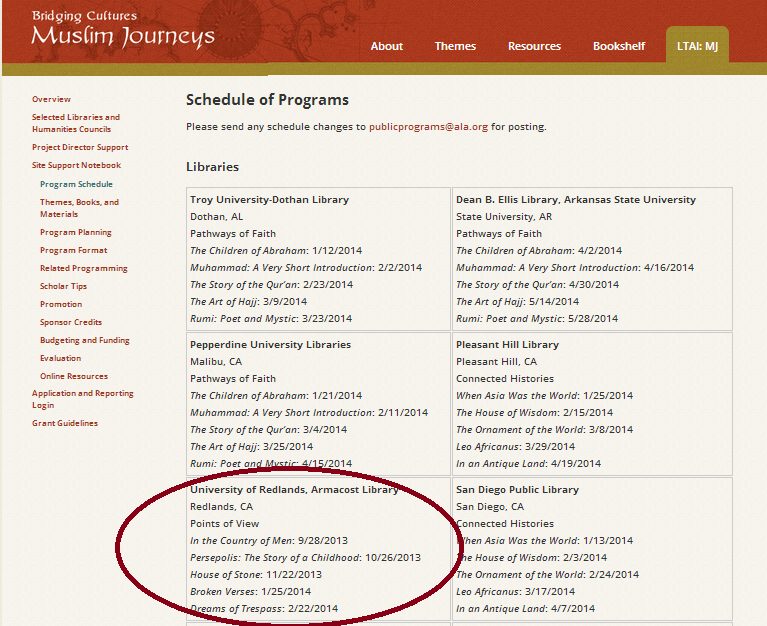
Task: Click the publicprograms@ala.org email link
Action: point(429,127)
